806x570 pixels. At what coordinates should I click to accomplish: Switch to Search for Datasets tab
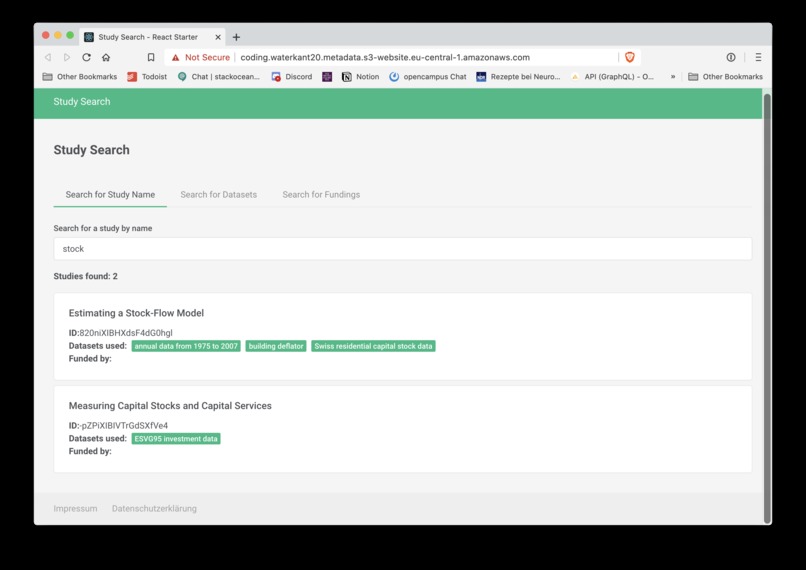point(218,195)
